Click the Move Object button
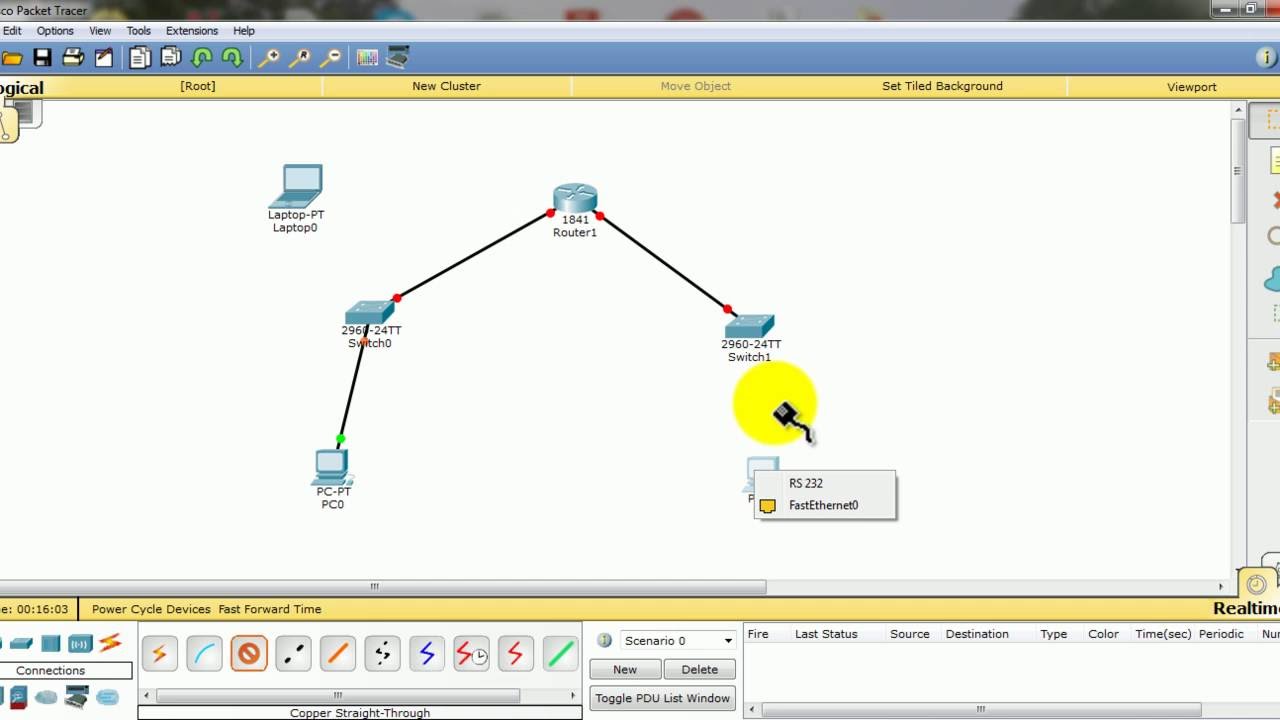This screenshot has height=720, width=1280. [x=696, y=86]
